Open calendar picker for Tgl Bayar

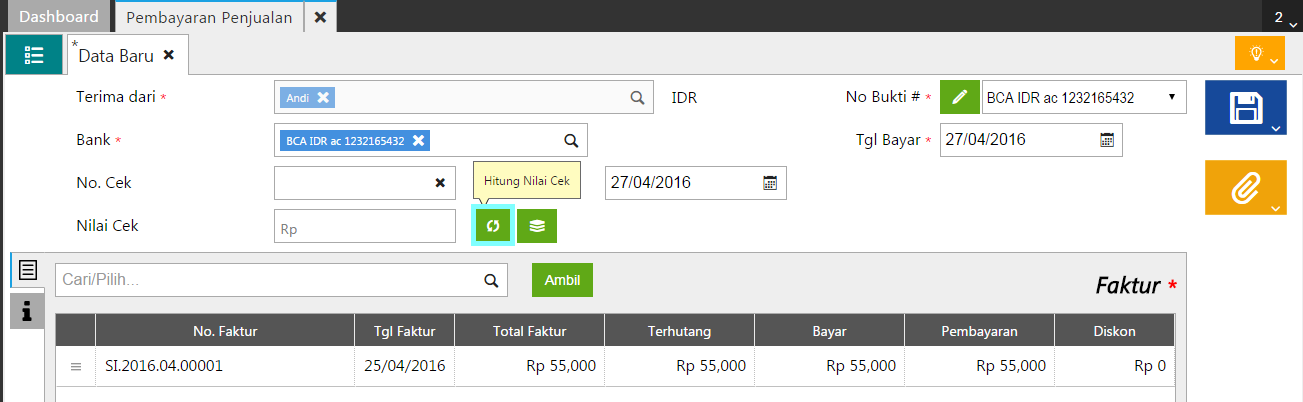pos(1107,141)
